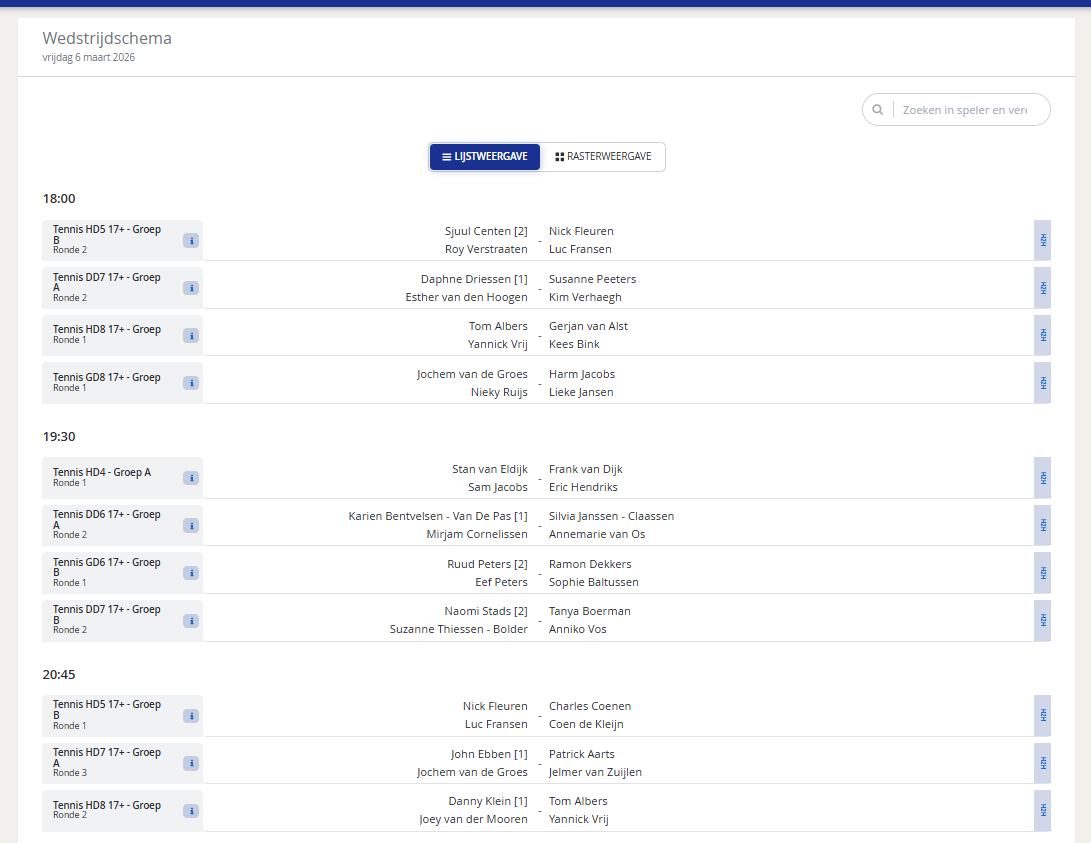Image resolution: width=1091 pixels, height=843 pixels.
Task: Click info icon for Tennis HD7 Groep A match
Action: point(191,763)
